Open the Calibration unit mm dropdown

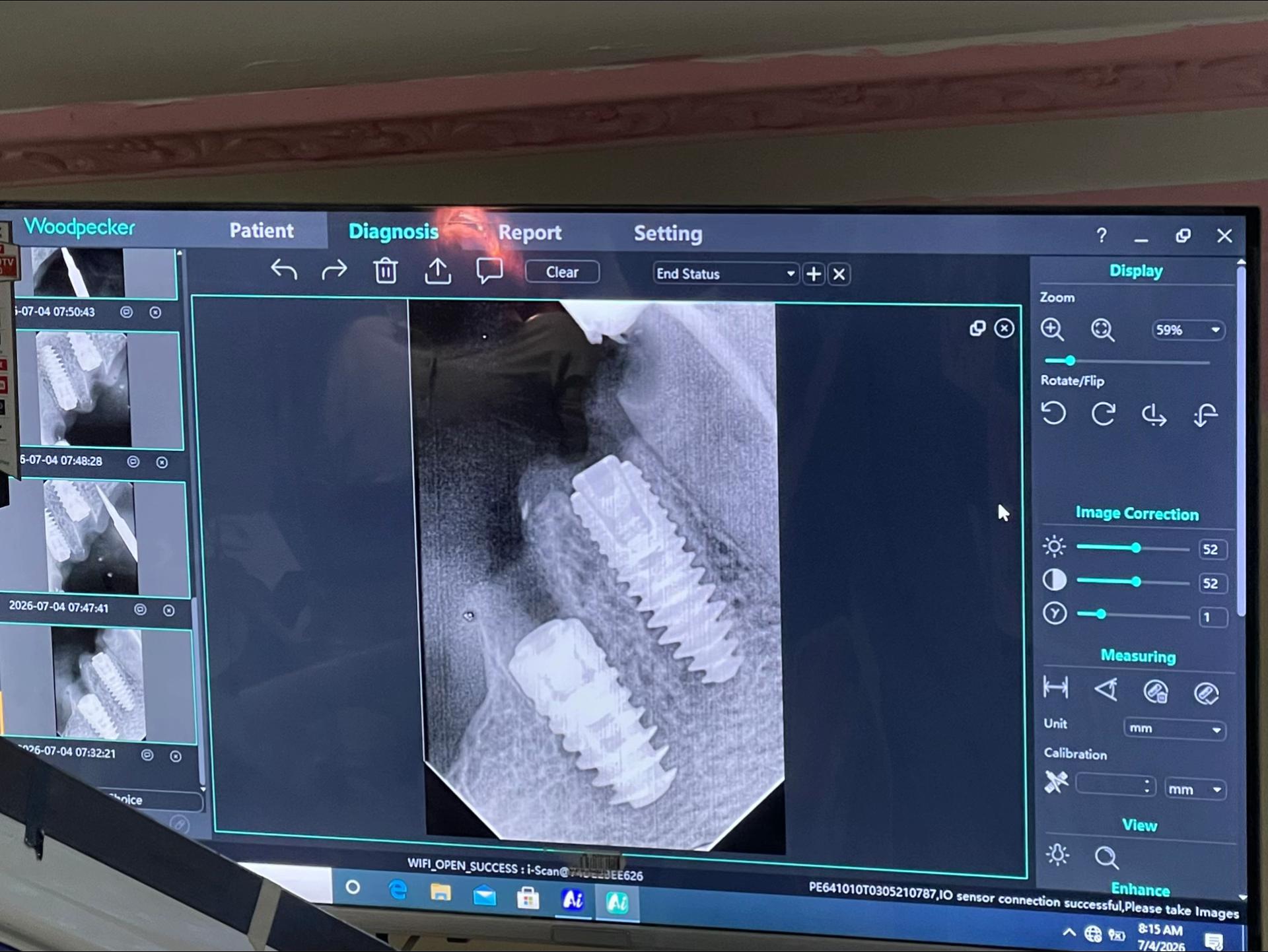pyautogui.click(x=1195, y=790)
